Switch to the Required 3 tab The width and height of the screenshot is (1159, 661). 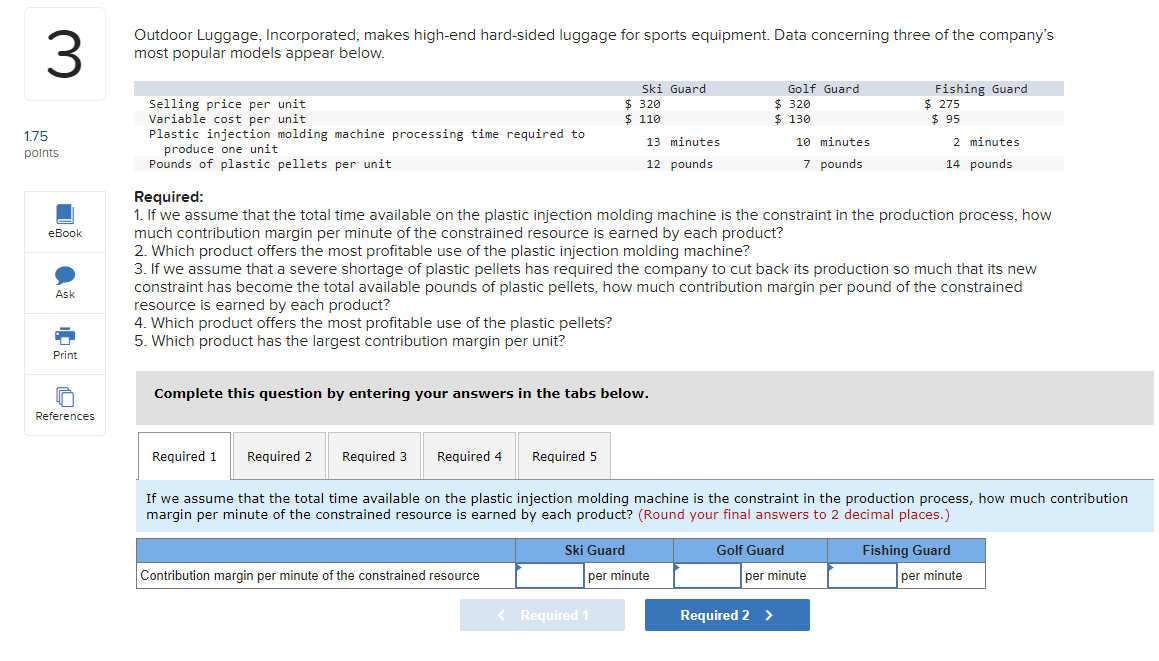click(x=374, y=456)
